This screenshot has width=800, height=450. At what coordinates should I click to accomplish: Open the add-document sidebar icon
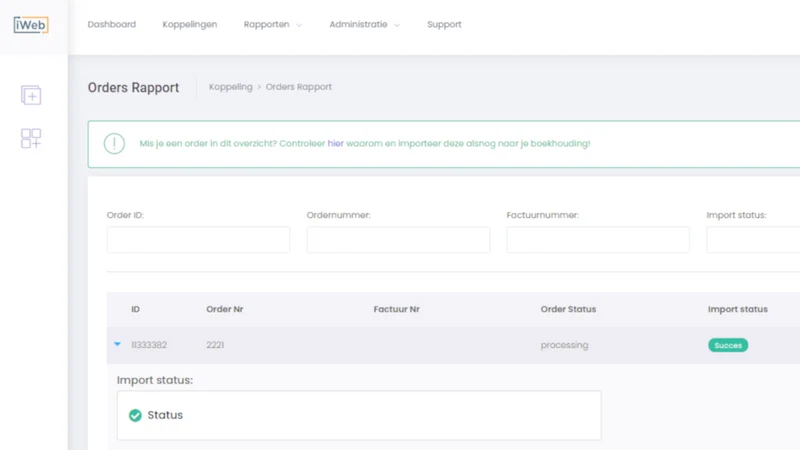[x=31, y=95]
